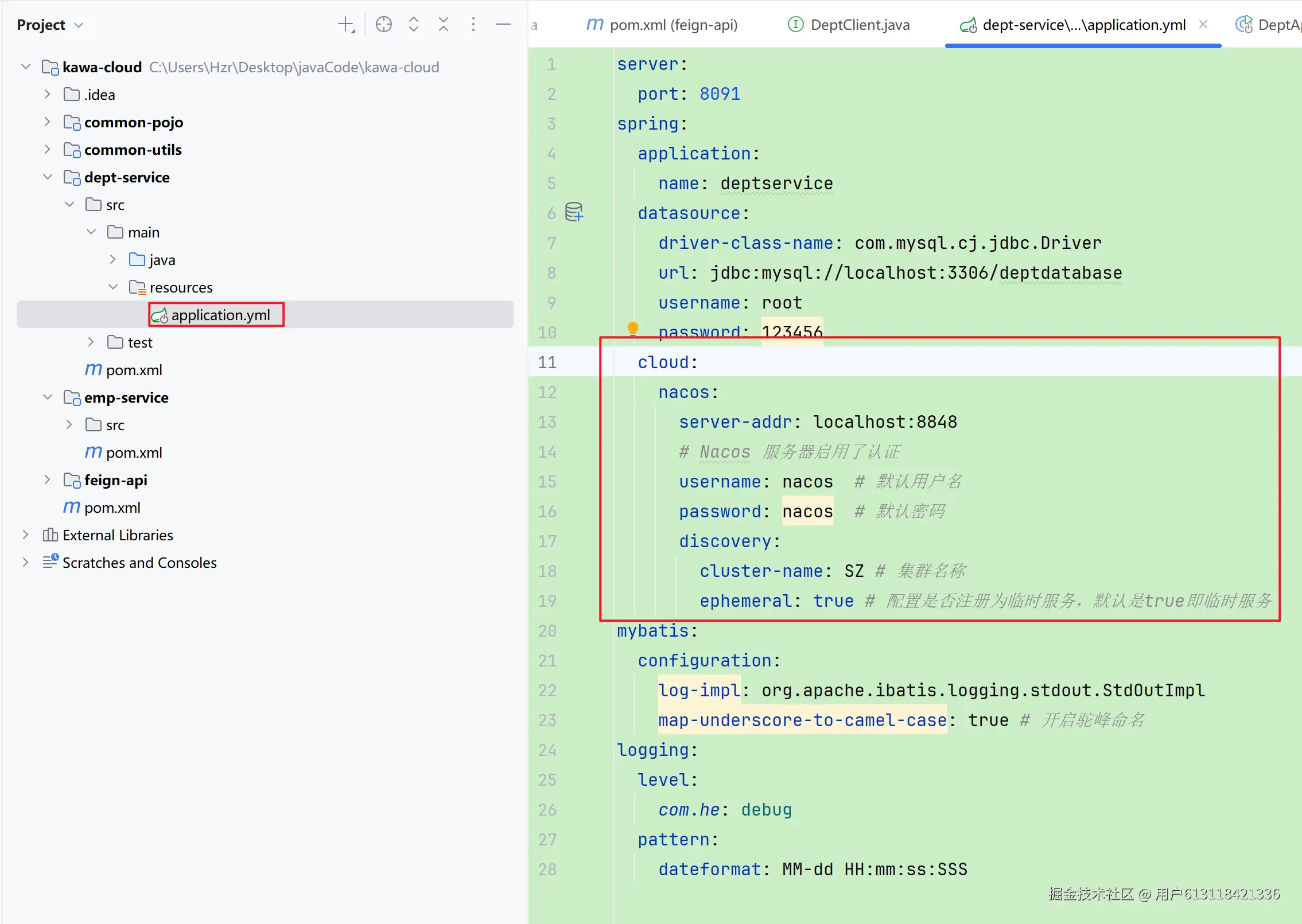Image resolution: width=1302 pixels, height=924 pixels.
Task: Switch to the pom.xml (feign-api) tab
Action: click(x=673, y=25)
